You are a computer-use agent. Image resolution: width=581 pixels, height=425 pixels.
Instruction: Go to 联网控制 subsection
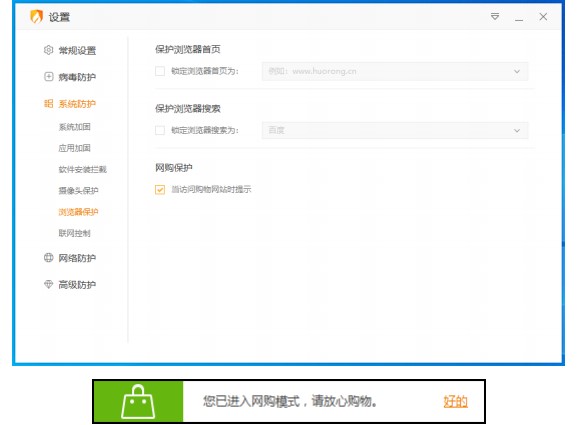(74, 233)
